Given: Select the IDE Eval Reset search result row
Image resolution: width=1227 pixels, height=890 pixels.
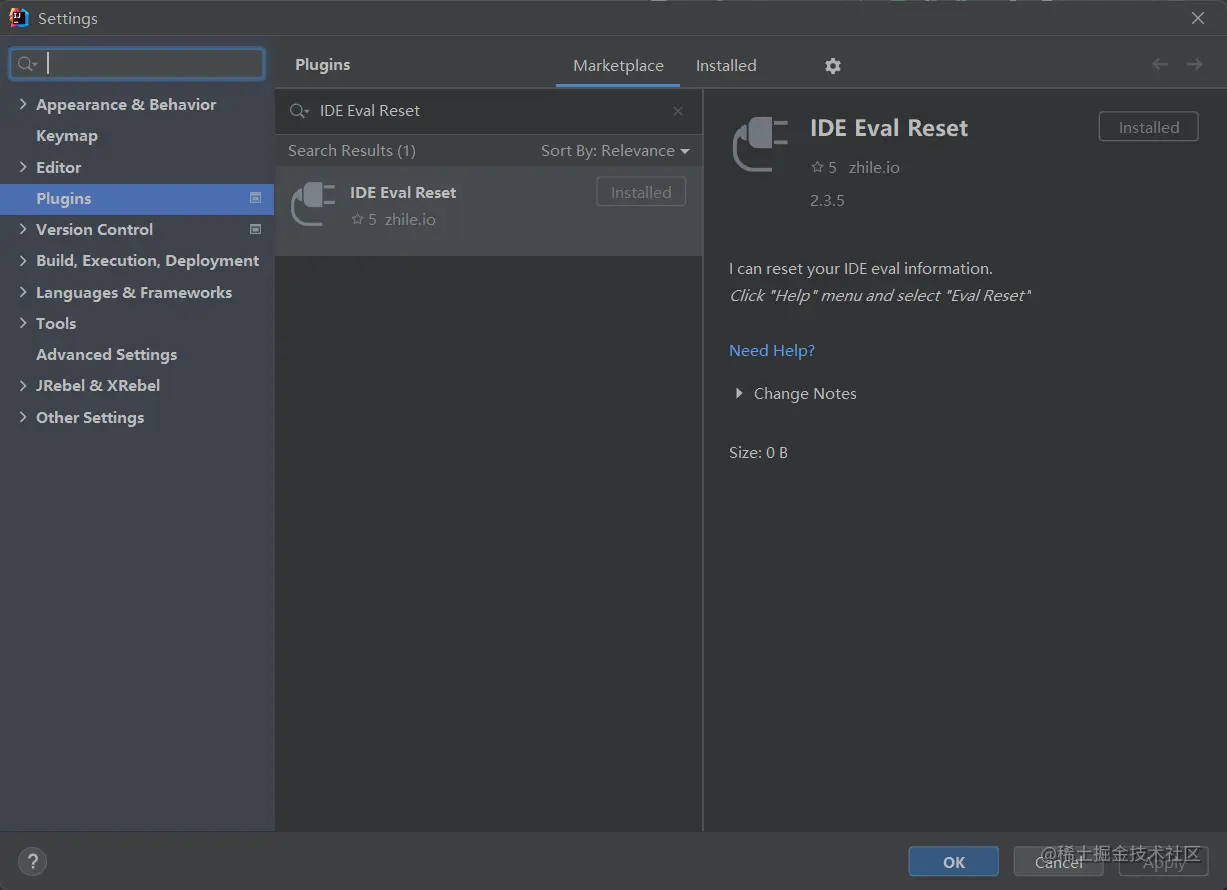Looking at the screenshot, I should point(489,211).
